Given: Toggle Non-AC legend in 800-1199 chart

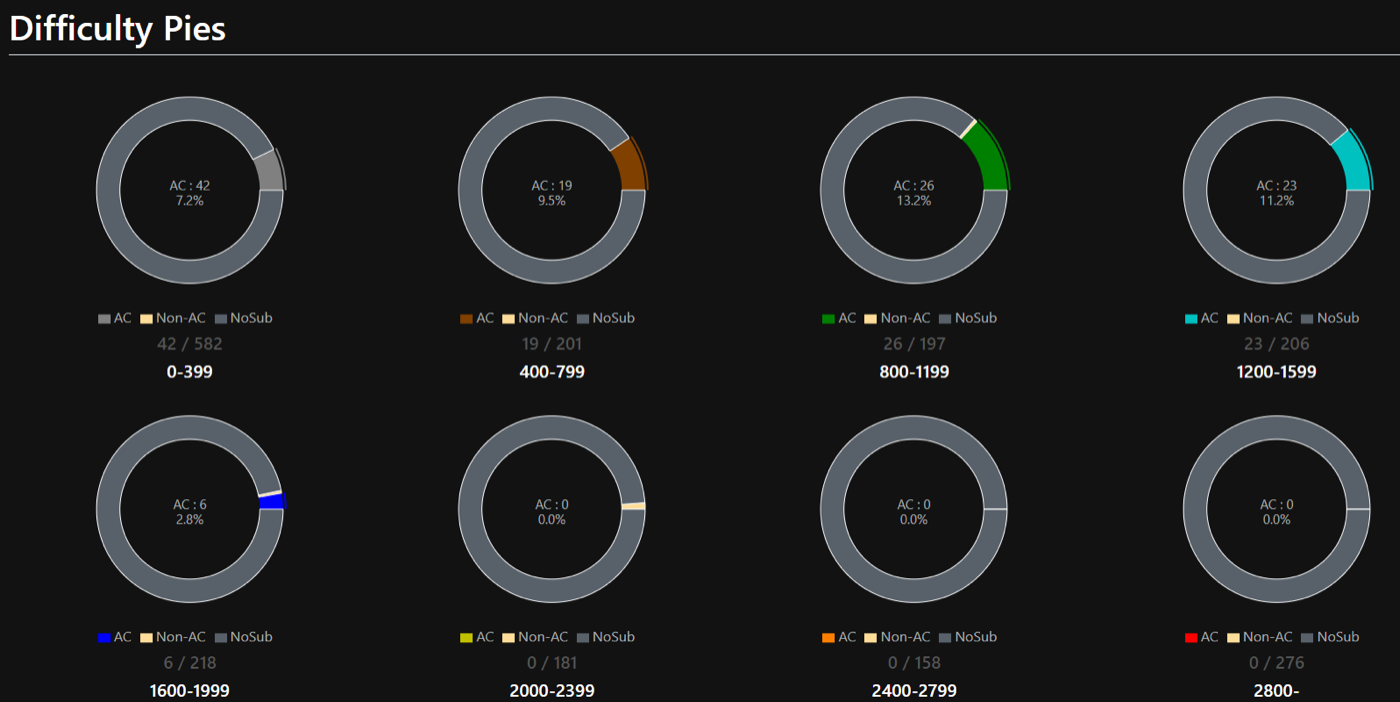Looking at the screenshot, I should (x=897, y=318).
